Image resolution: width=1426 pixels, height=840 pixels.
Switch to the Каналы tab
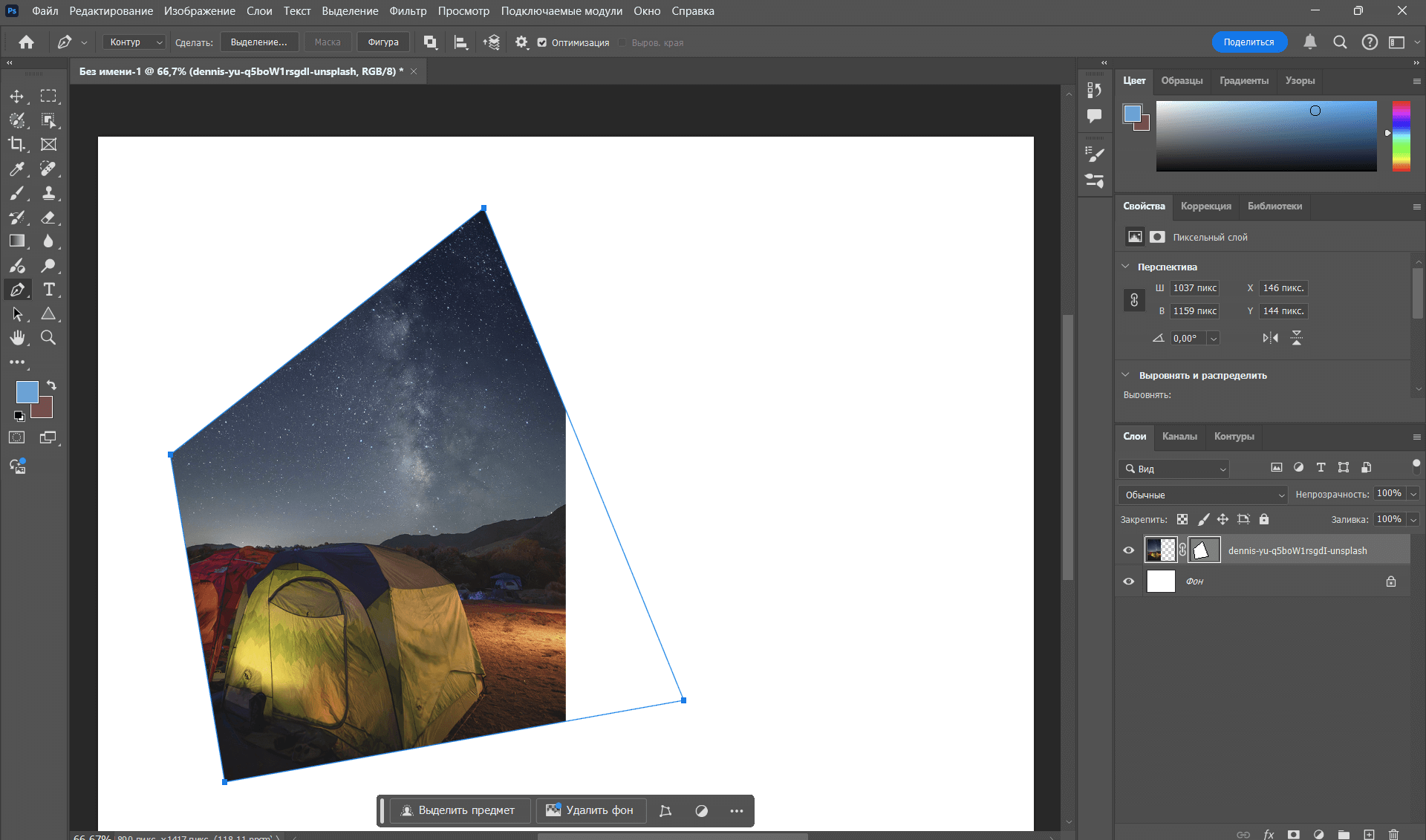1179,436
